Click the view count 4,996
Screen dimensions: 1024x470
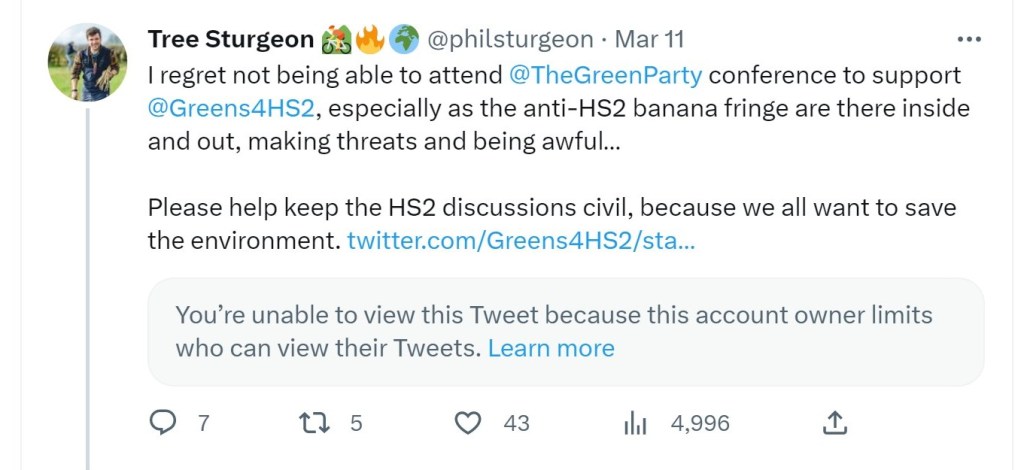(x=700, y=424)
